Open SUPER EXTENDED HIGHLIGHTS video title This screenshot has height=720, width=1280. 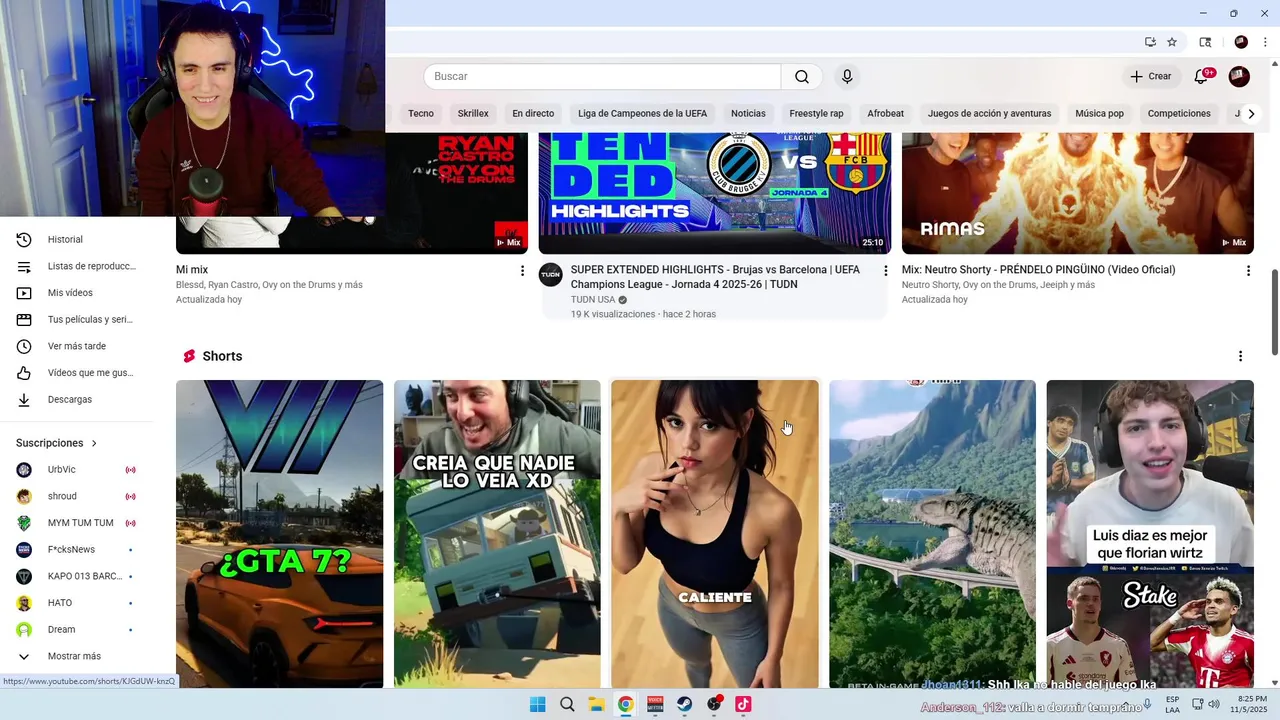(715, 277)
